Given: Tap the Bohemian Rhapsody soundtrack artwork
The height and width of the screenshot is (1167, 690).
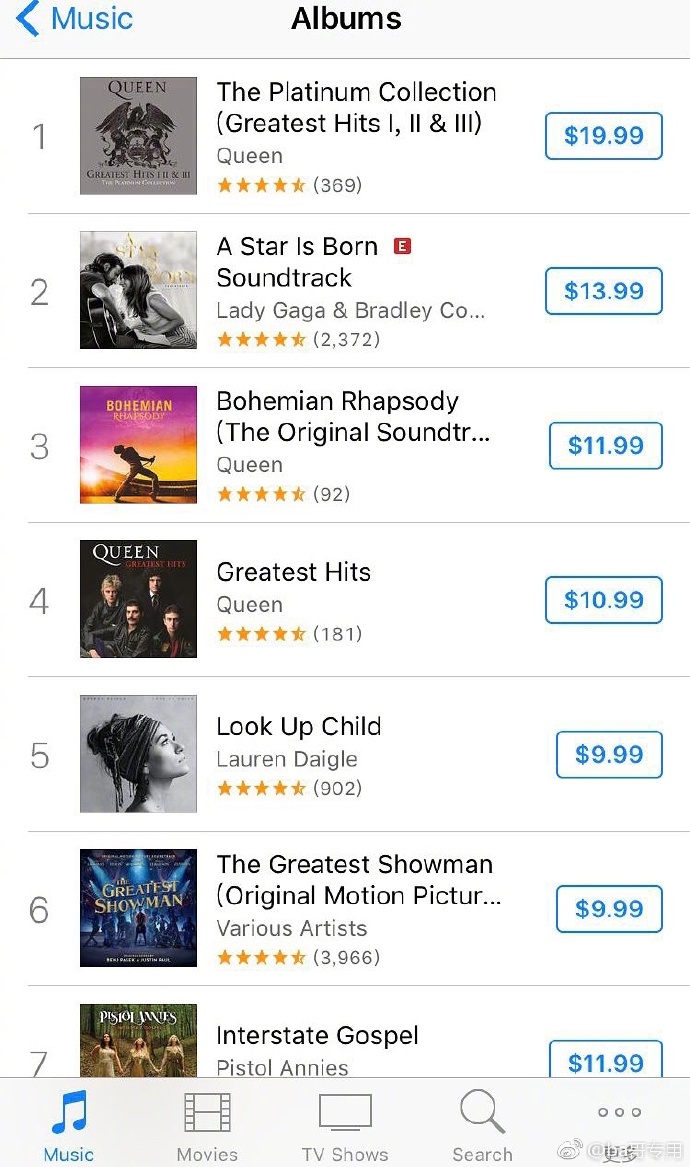Looking at the screenshot, I should (138, 445).
